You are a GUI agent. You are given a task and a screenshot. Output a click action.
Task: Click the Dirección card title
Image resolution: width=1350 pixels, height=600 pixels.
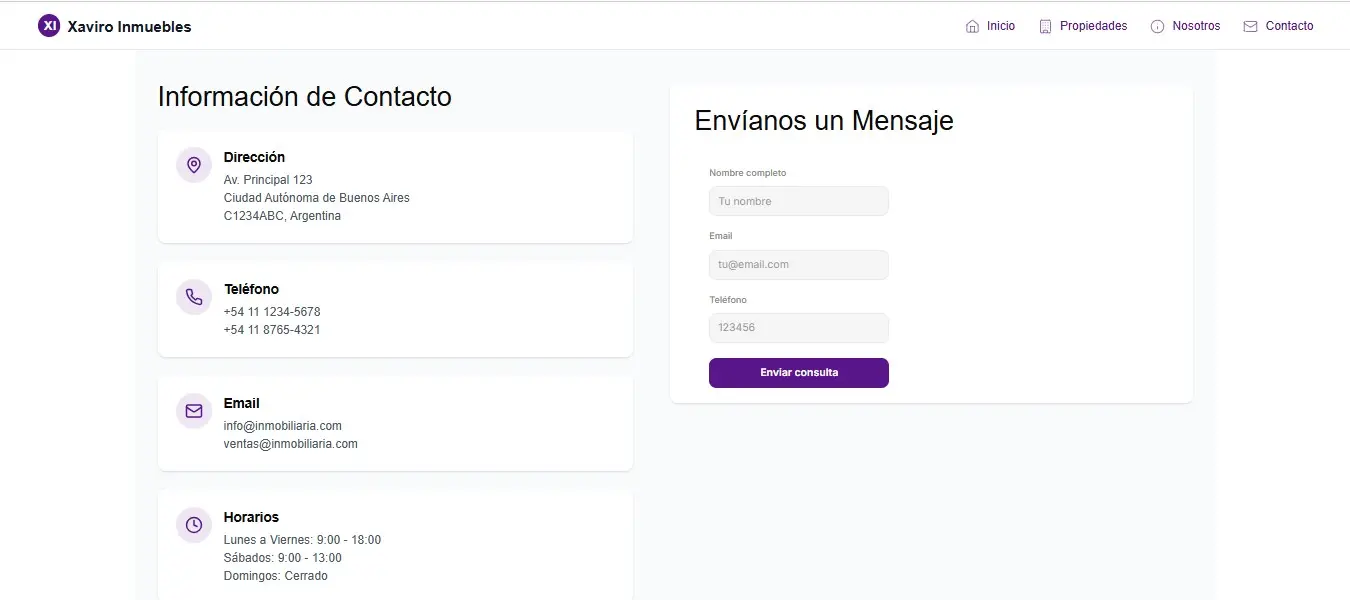[x=254, y=157]
